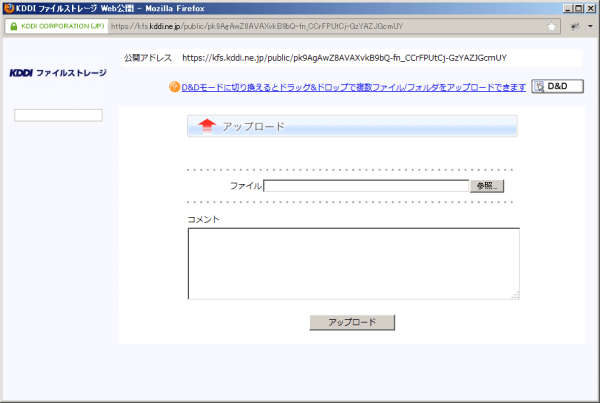The image size is (600, 403).
Task: Click the アップロード section header bar
Action: click(352, 126)
